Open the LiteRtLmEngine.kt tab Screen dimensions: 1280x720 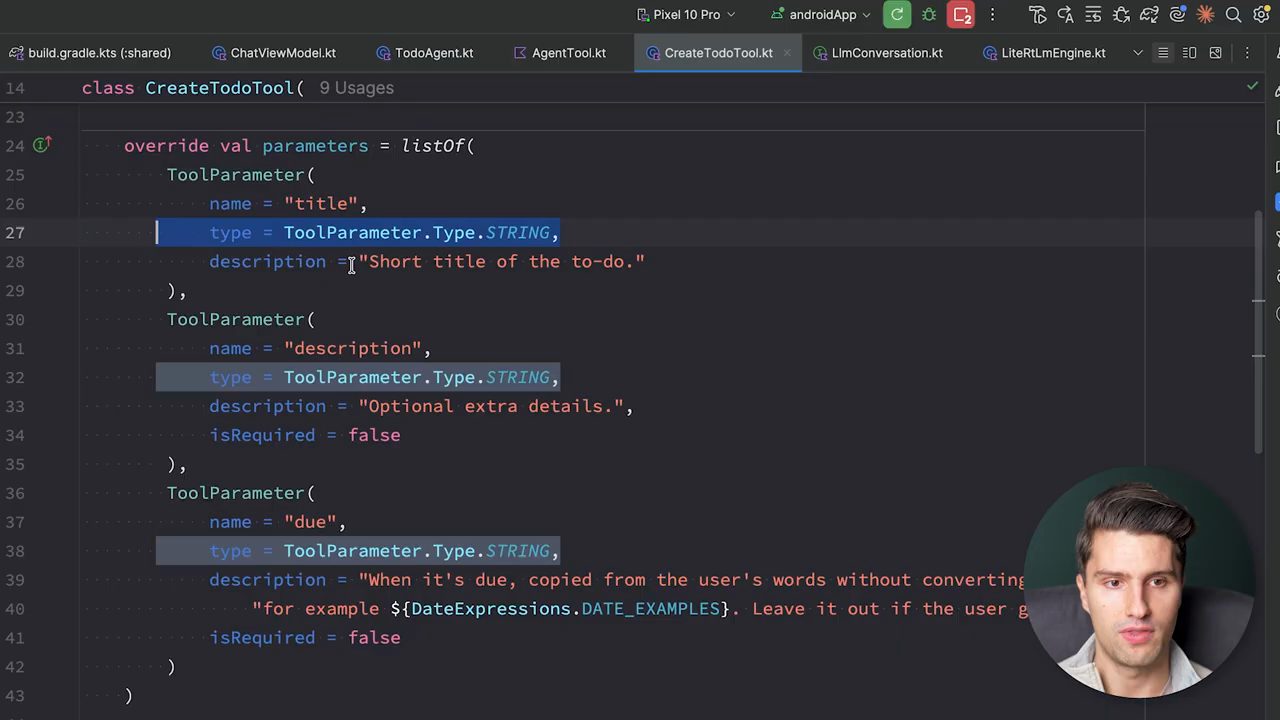point(1045,53)
